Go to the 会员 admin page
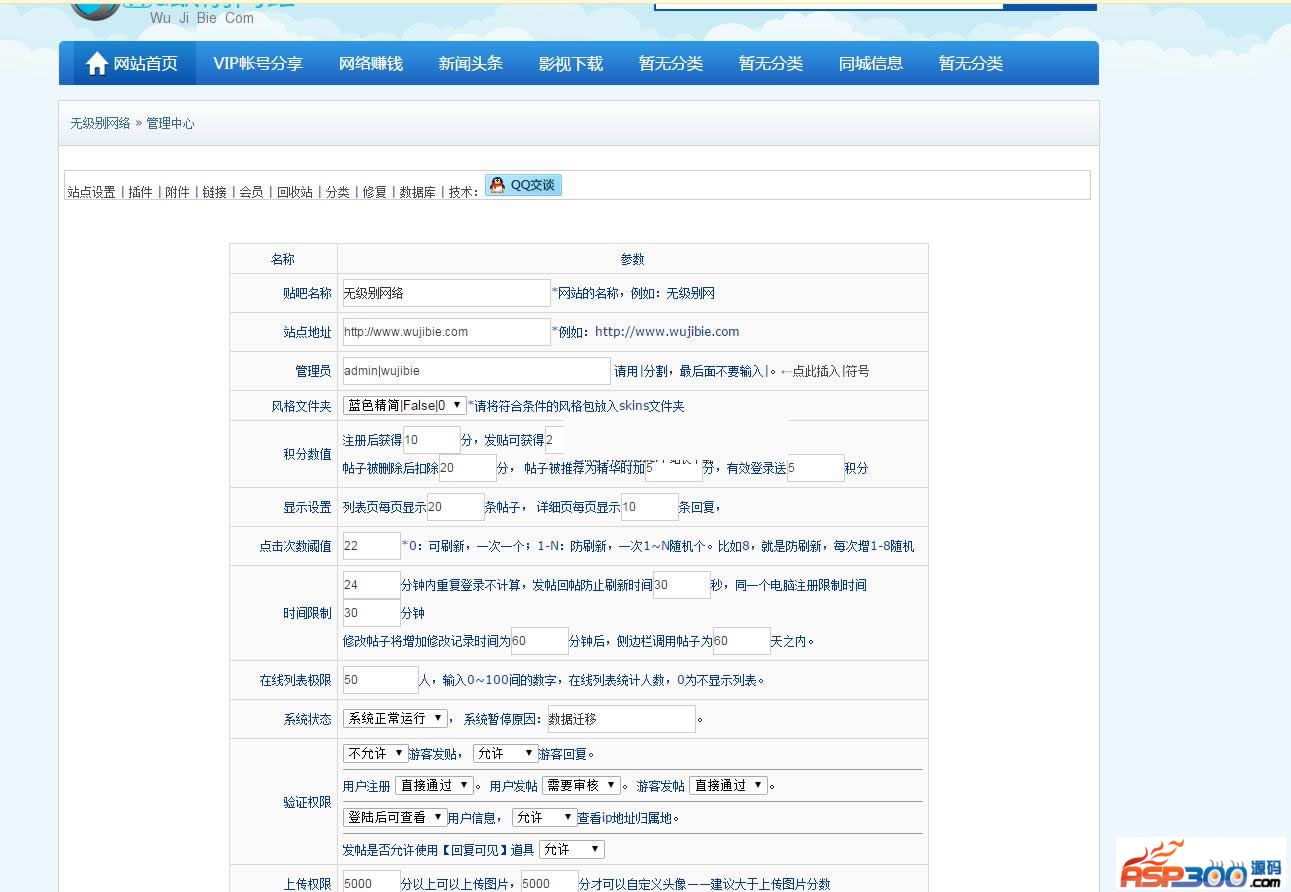 [251, 192]
